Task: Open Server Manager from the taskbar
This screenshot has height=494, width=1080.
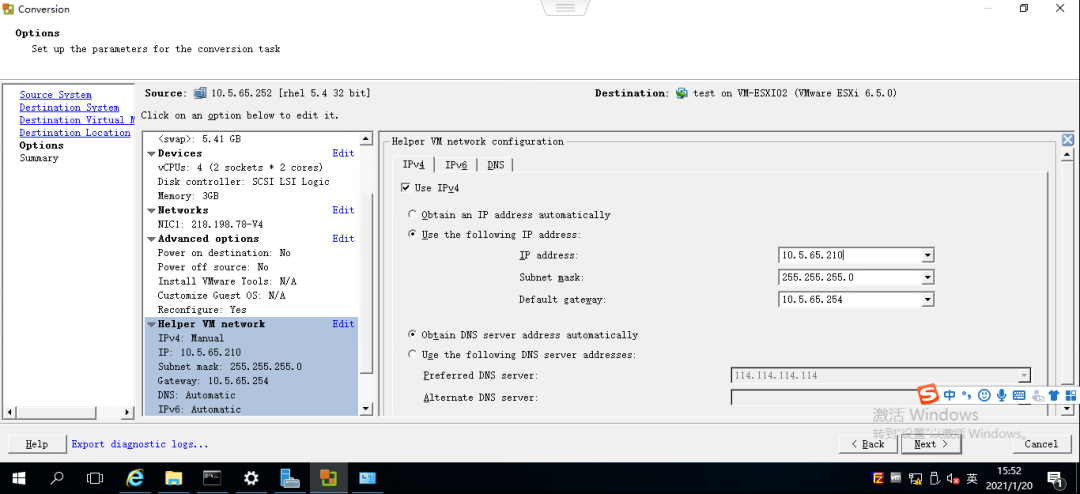Action: (x=289, y=478)
